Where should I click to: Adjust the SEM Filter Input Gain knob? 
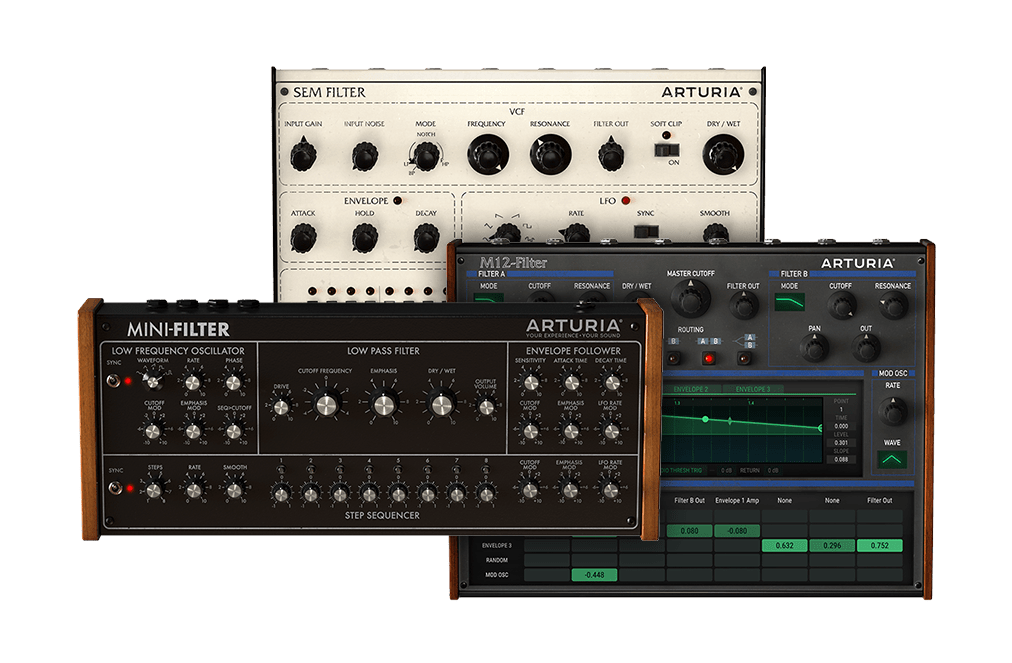pos(303,156)
